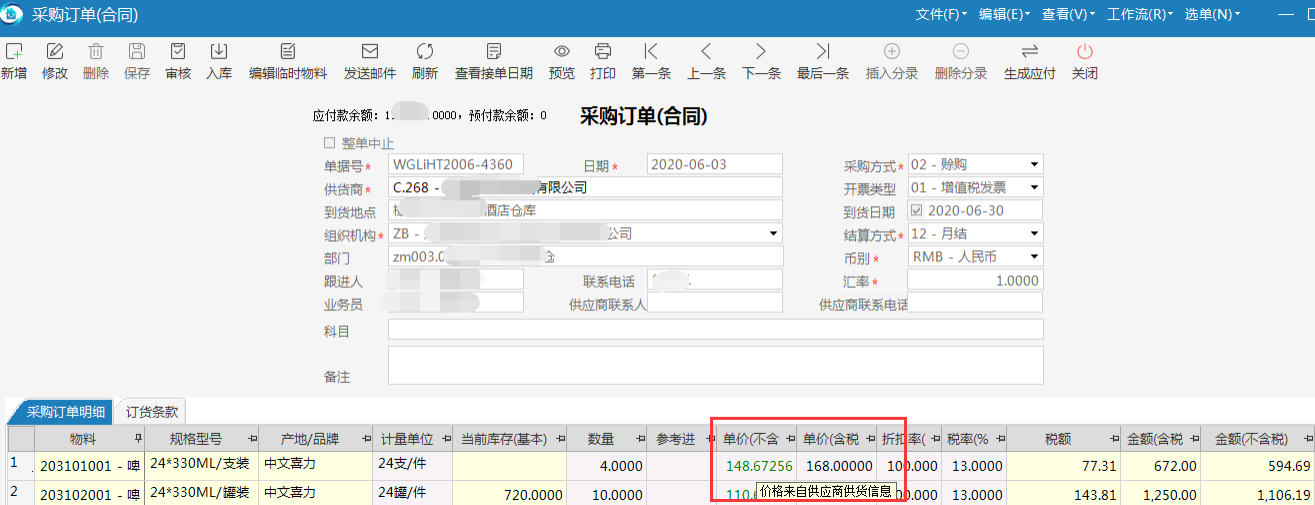Click the 148.67256 unit price cell

tap(756, 466)
